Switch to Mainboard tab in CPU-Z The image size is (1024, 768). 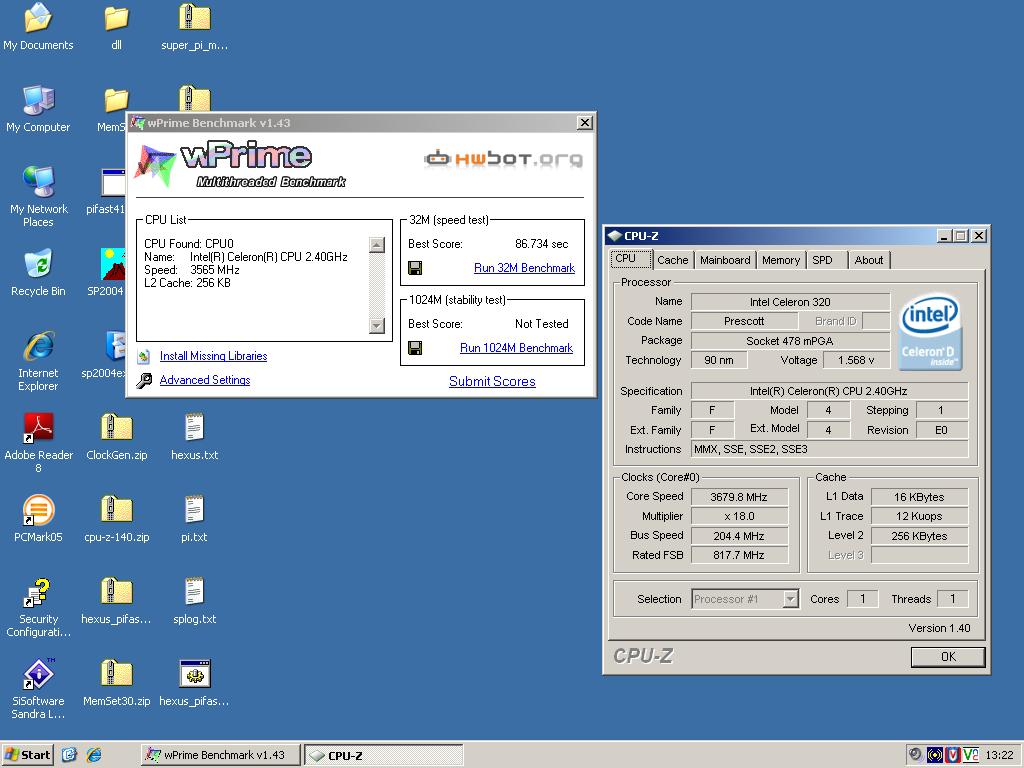coord(725,260)
